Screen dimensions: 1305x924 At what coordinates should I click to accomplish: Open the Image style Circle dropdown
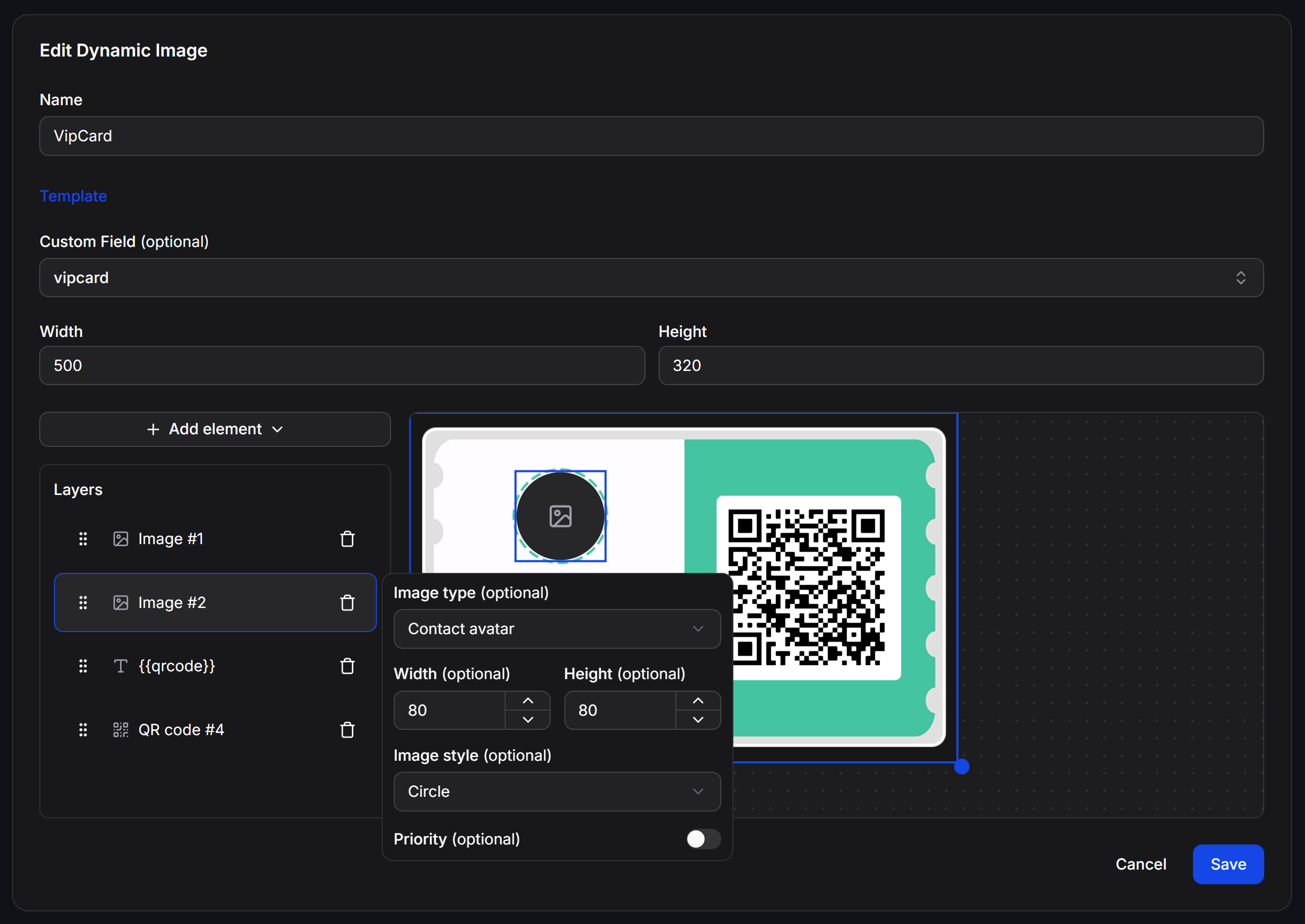pos(557,792)
